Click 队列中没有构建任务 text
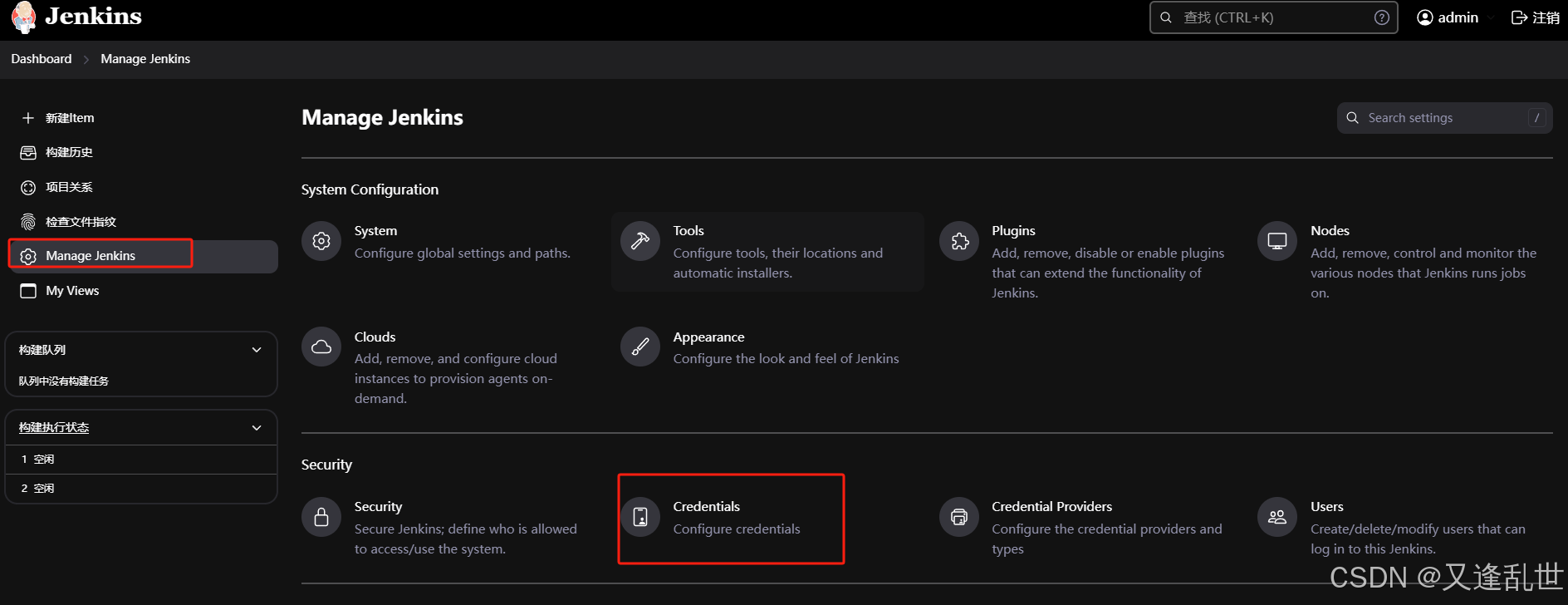 64,381
